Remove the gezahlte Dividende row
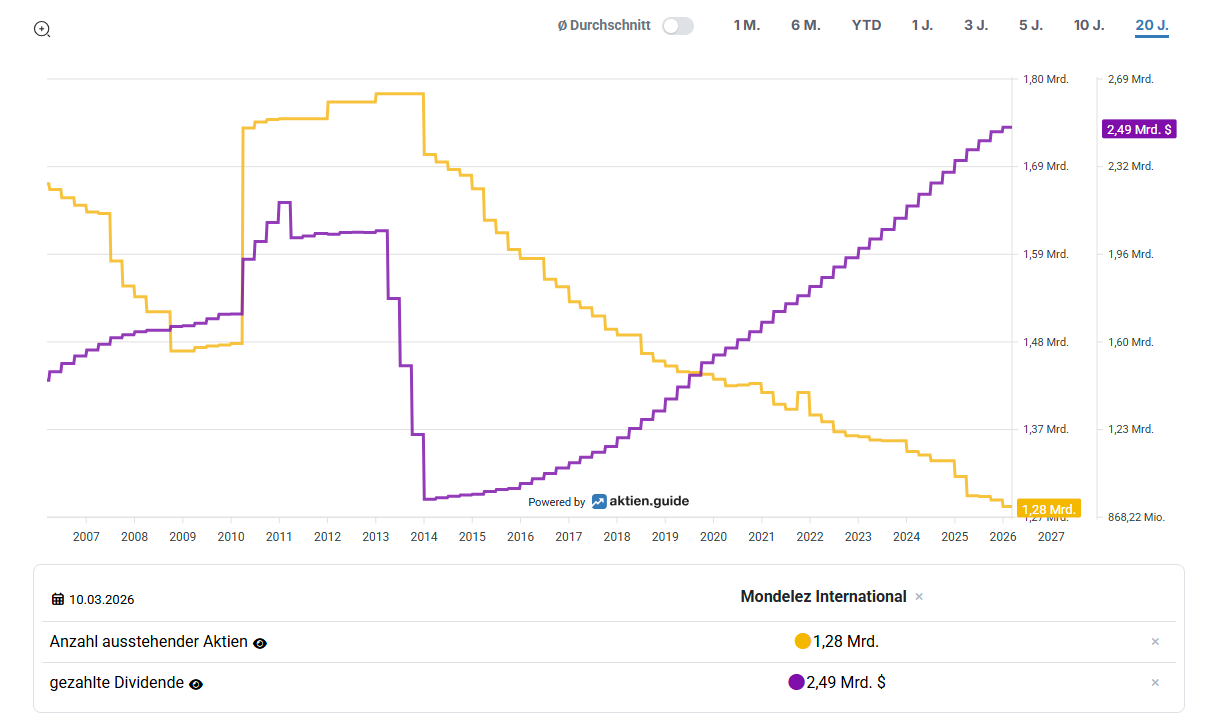Viewport: 1206px width, 721px height. point(1155,683)
